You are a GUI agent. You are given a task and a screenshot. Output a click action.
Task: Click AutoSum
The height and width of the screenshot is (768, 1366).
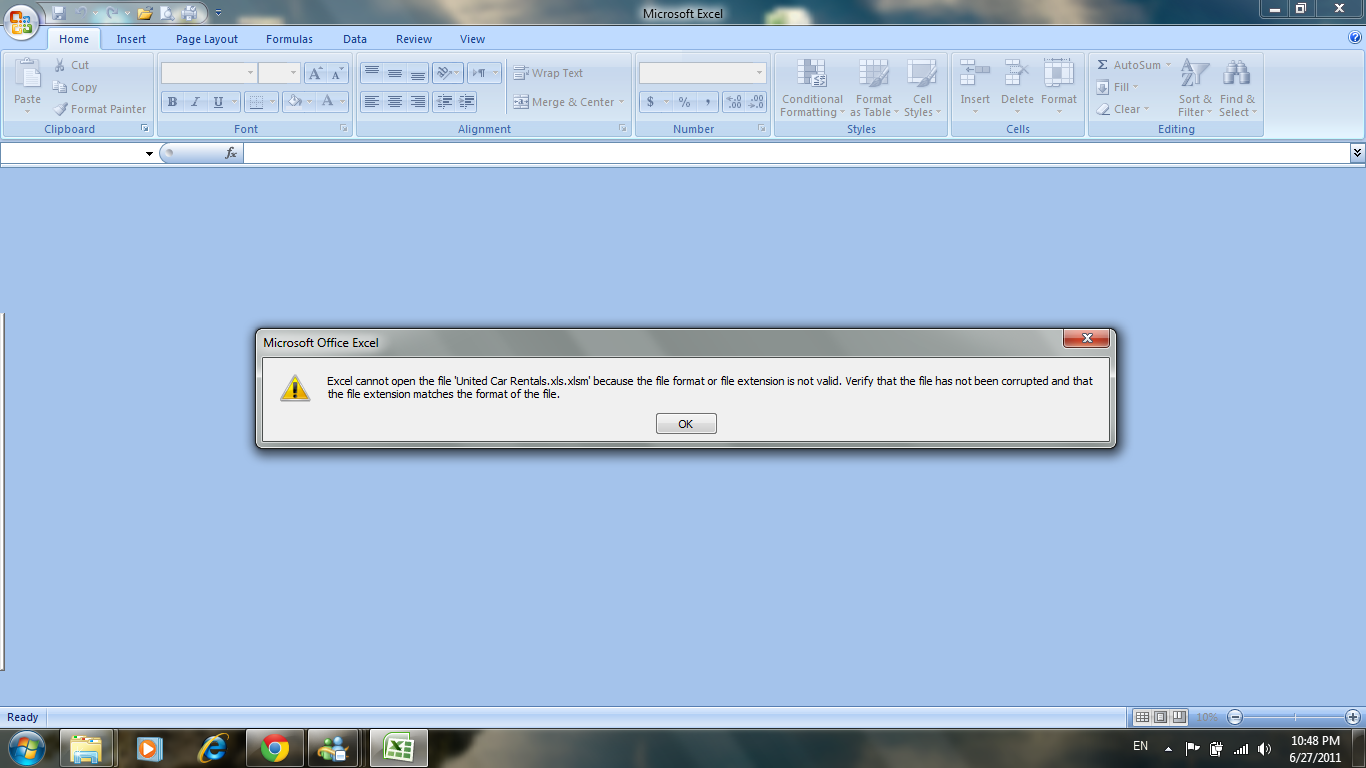1133,65
